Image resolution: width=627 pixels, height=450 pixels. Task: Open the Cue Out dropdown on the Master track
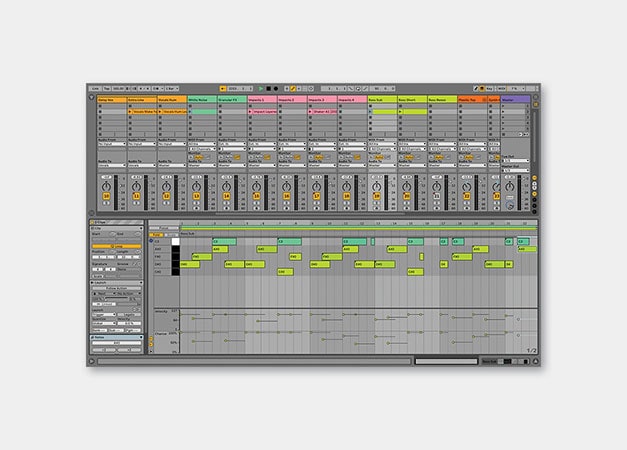pos(515,161)
